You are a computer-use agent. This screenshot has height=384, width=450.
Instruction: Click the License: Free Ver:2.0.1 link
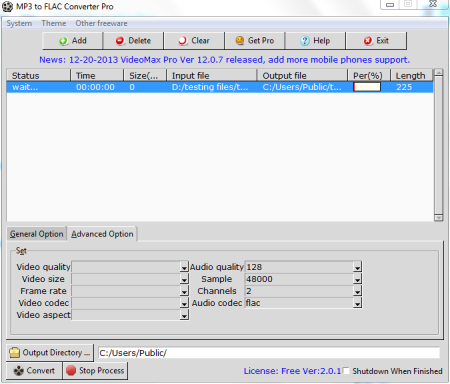point(292,371)
